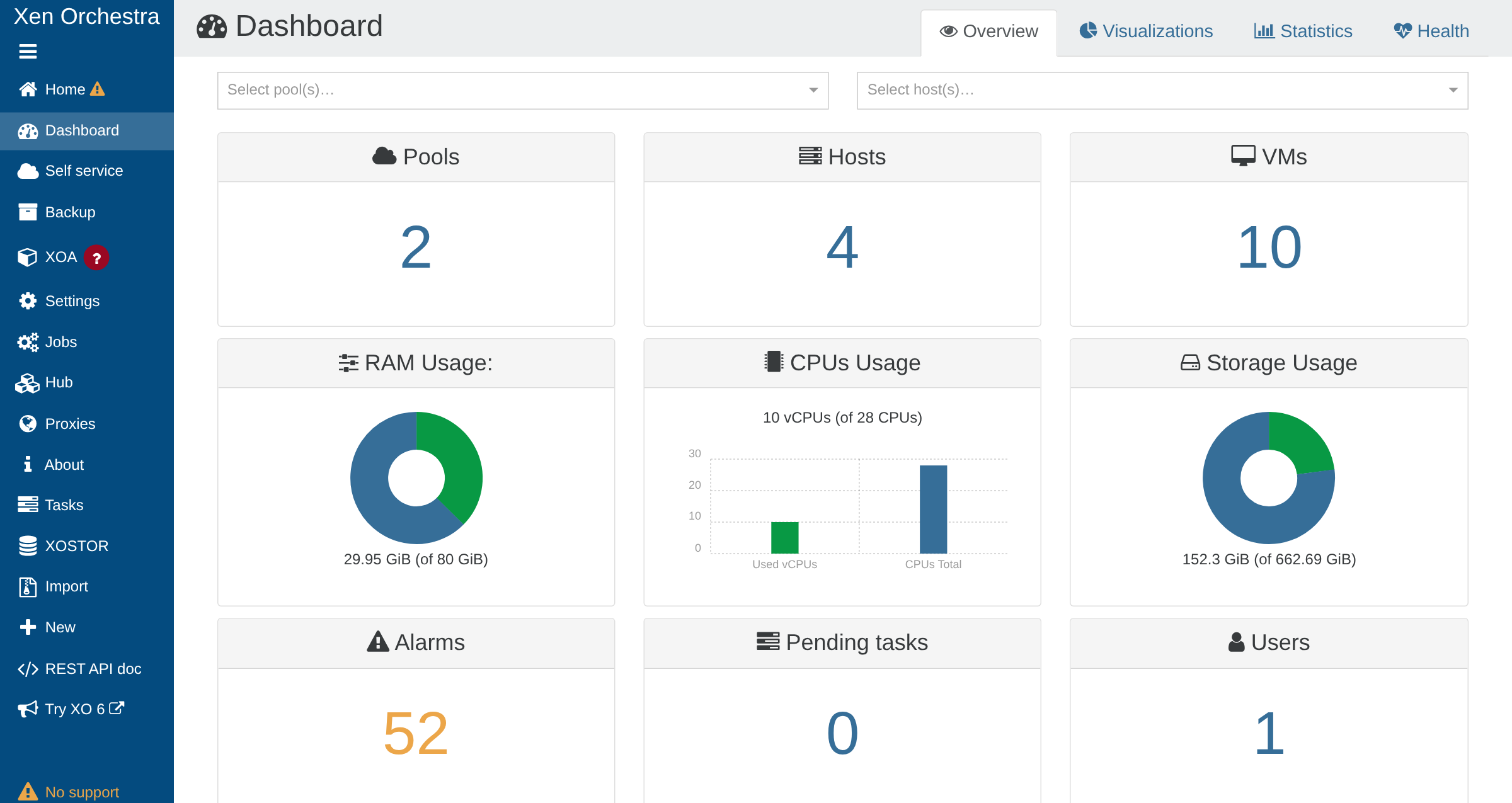The width and height of the screenshot is (1512, 803).
Task: Click the Xen Orchestra title link
Action: pos(87,16)
